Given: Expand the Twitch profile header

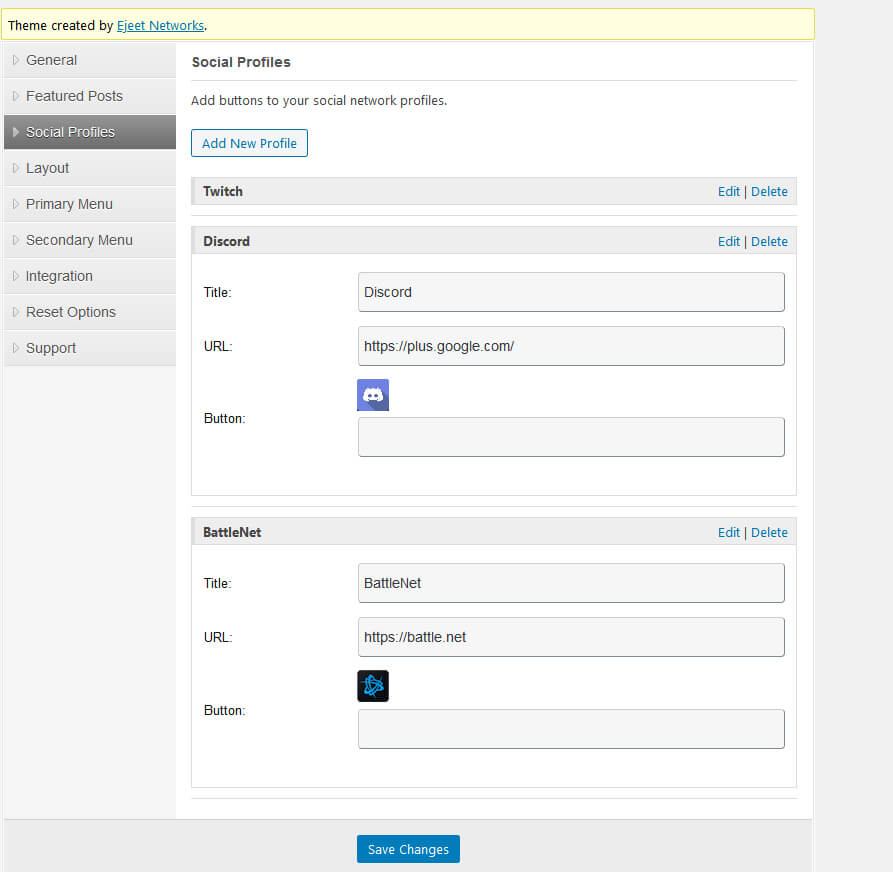Looking at the screenshot, I should coord(494,191).
